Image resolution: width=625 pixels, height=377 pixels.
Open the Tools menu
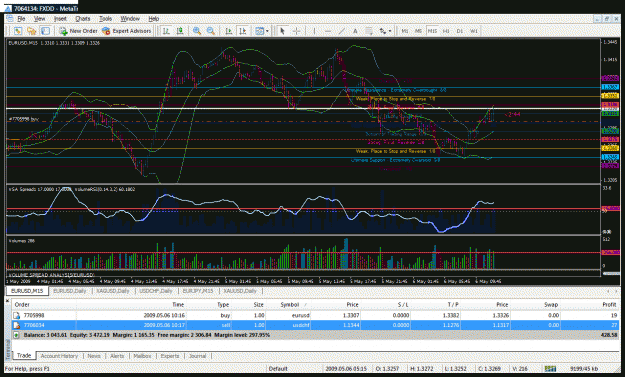(x=105, y=18)
